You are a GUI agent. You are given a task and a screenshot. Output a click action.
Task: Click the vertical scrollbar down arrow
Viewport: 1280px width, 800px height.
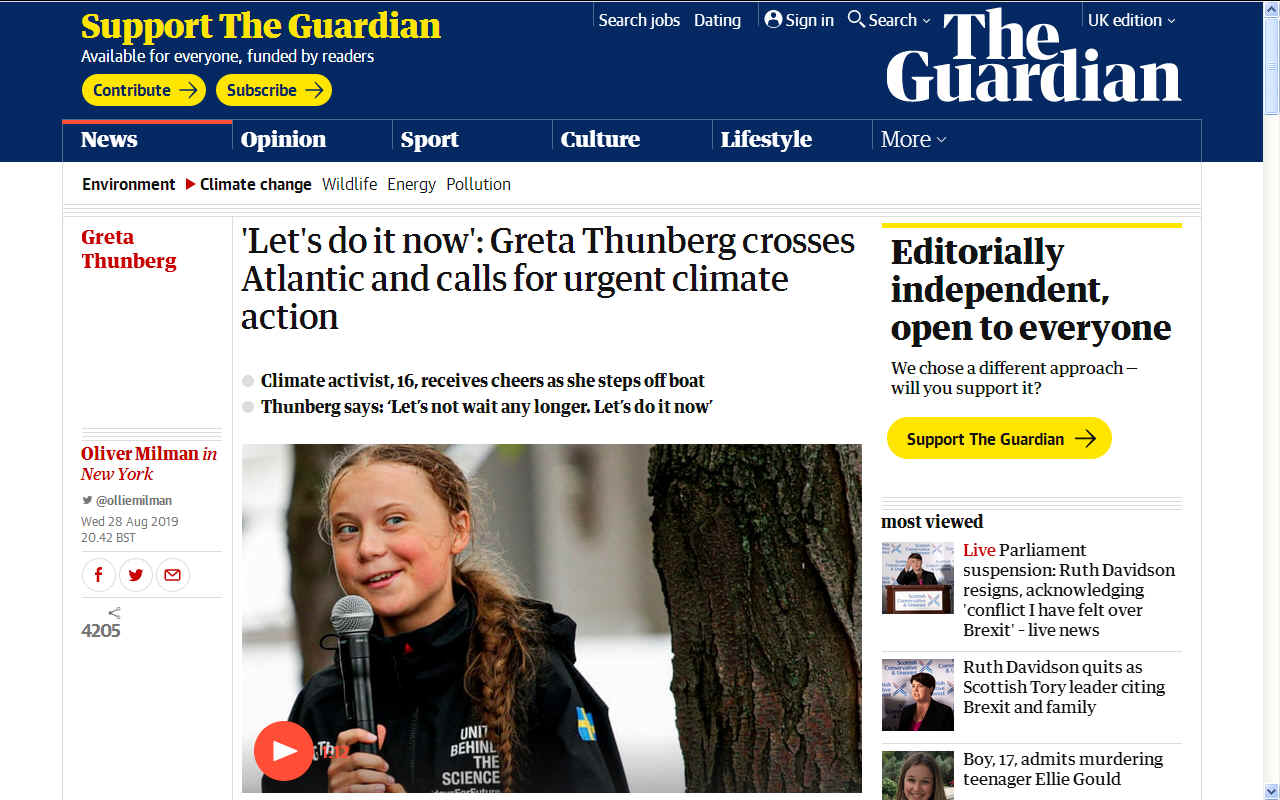tap(1271, 791)
